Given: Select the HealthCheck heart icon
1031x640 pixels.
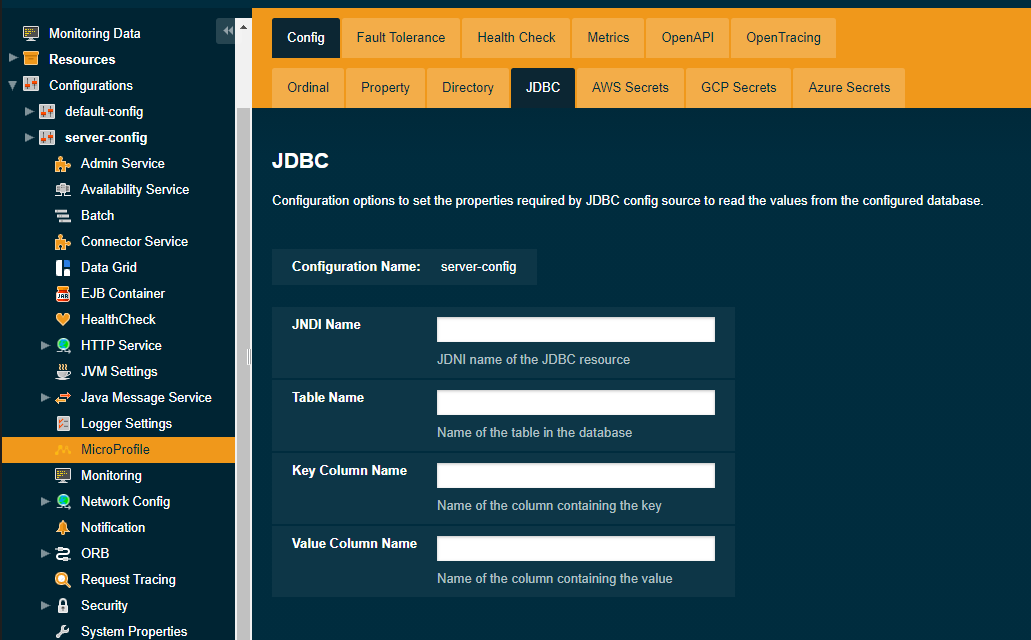Looking at the screenshot, I should pos(63,320).
